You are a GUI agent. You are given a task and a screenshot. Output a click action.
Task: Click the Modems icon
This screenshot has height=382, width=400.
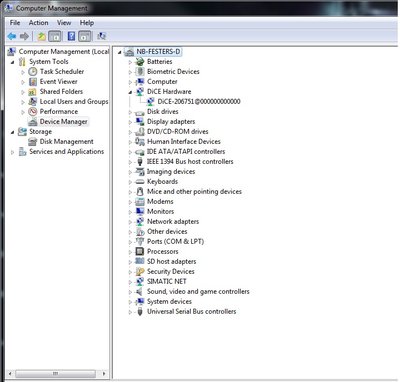pyautogui.click(x=140, y=202)
